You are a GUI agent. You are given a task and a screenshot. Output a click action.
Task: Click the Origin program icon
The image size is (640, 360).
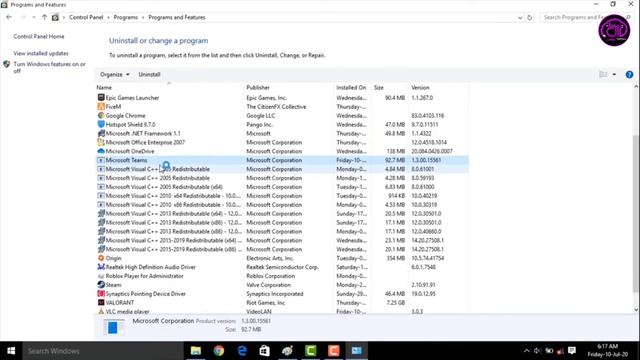pos(101,258)
